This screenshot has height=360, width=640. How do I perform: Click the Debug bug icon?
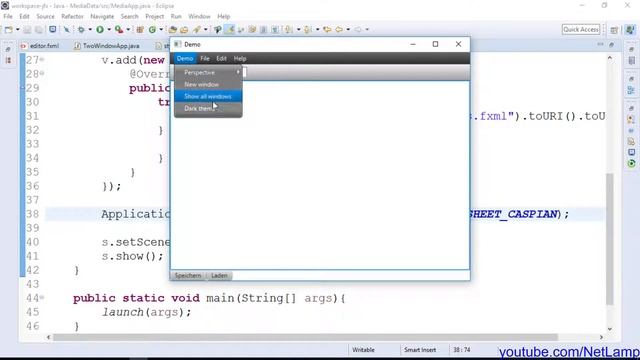[81, 29]
